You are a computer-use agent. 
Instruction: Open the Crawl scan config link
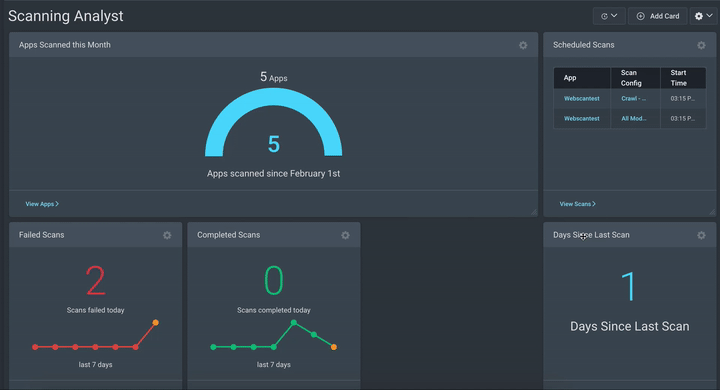pyautogui.click(x=633, y=98)
